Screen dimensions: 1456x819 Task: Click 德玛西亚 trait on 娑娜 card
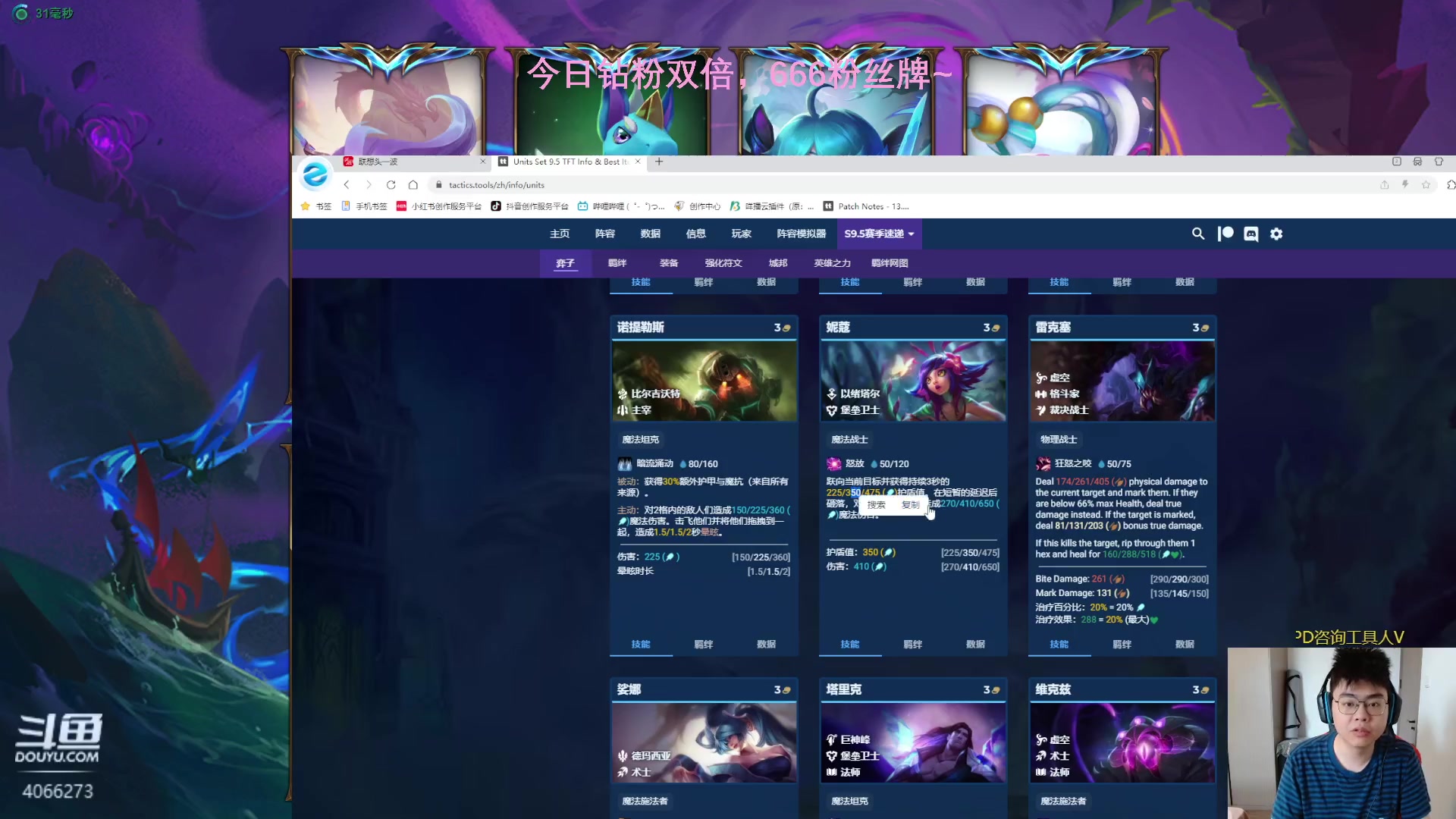click(x=644, y=755)
